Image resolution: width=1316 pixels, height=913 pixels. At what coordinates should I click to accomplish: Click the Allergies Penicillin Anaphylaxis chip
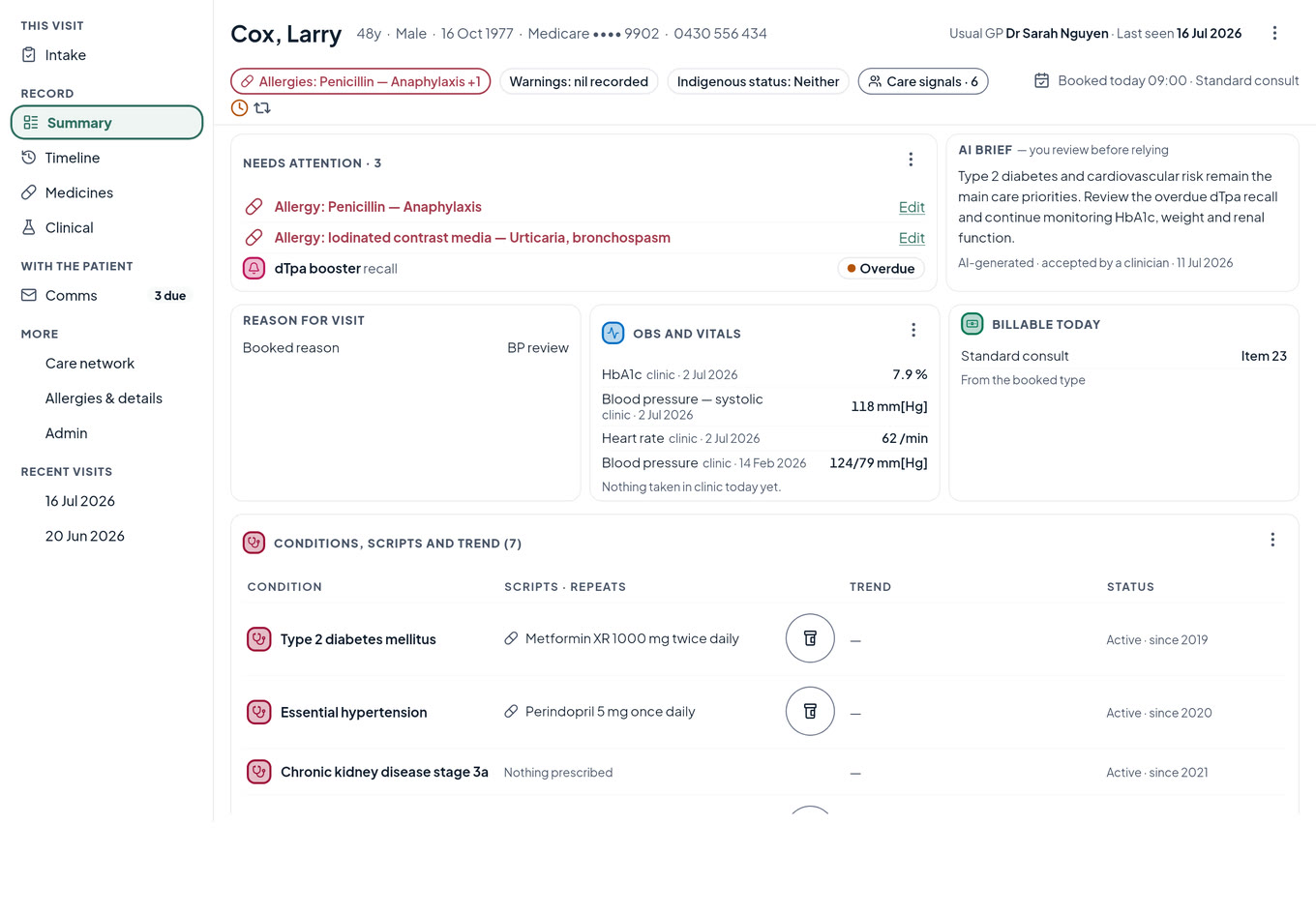361,81
